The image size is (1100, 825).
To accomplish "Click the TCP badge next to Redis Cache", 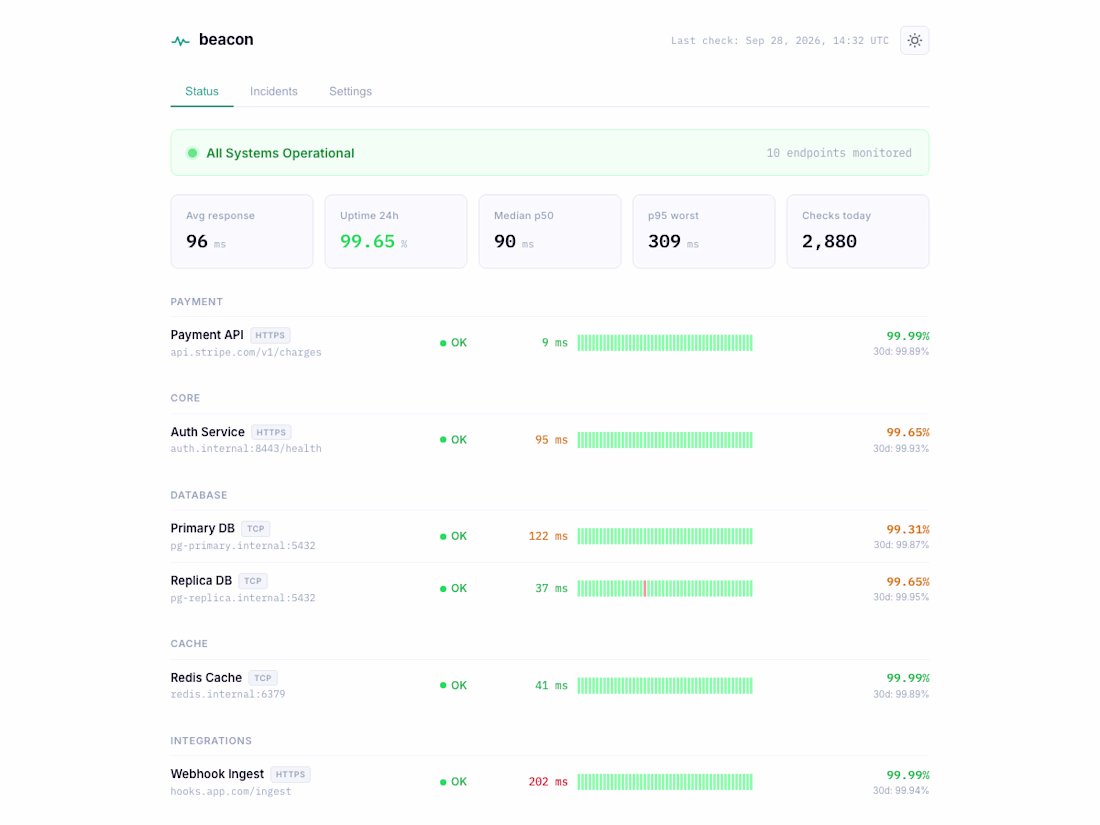I will point(263,678).
